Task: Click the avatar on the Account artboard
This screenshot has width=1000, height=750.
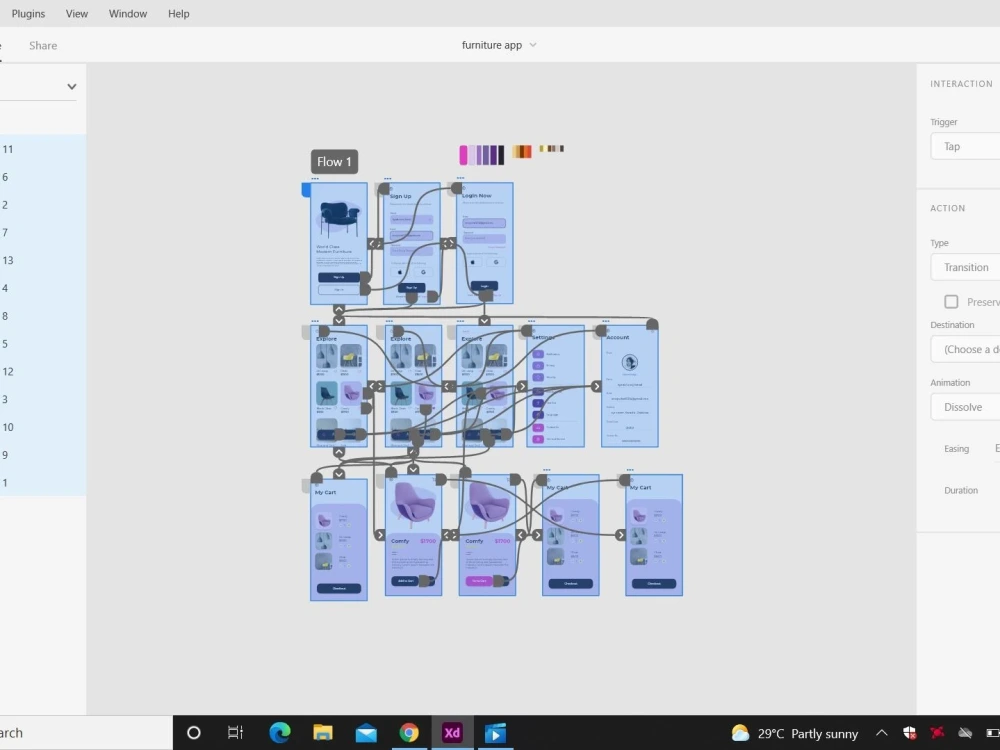Action: [629, 362]
